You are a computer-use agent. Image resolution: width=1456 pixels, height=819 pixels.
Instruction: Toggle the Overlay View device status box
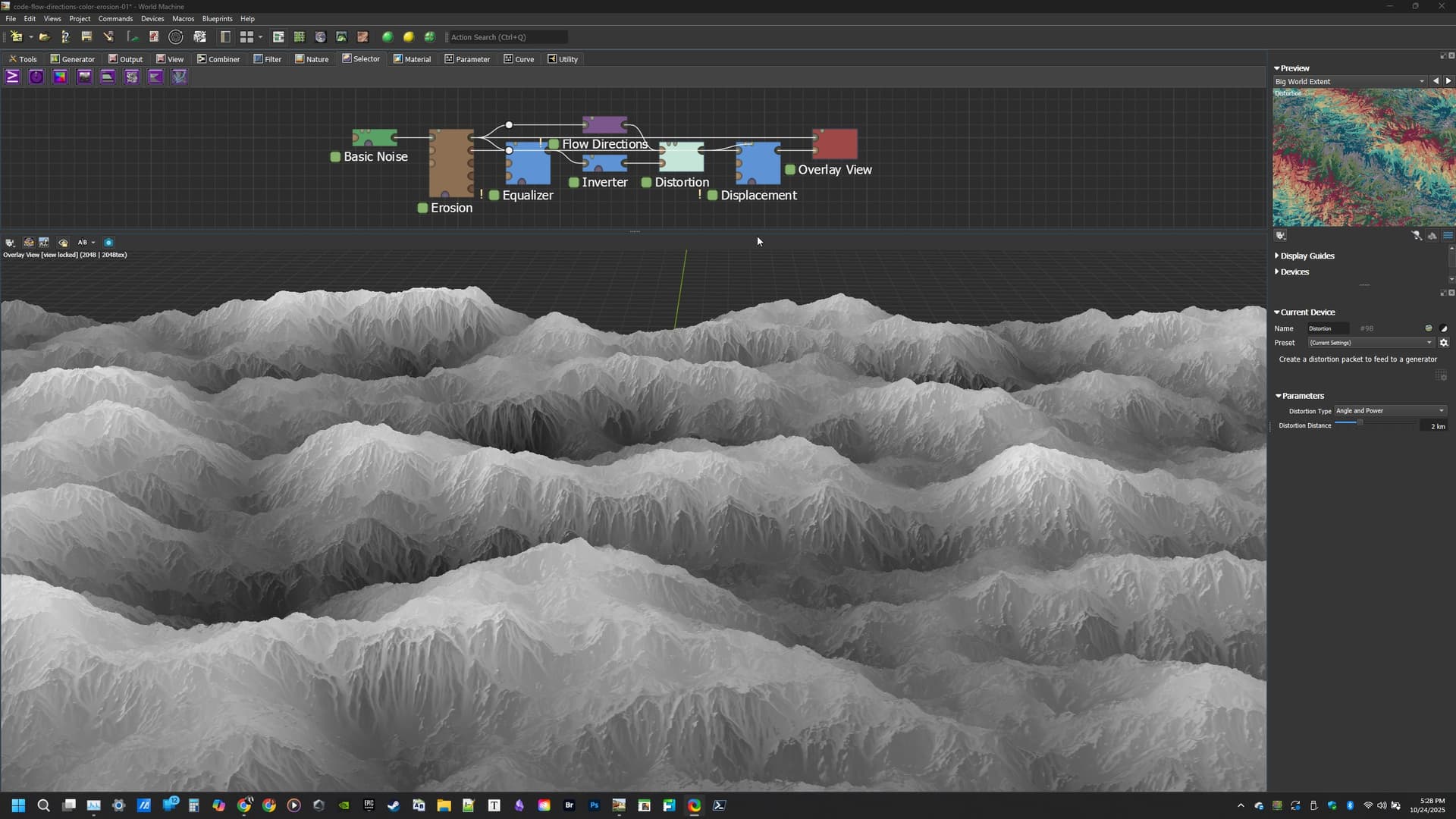790,170
